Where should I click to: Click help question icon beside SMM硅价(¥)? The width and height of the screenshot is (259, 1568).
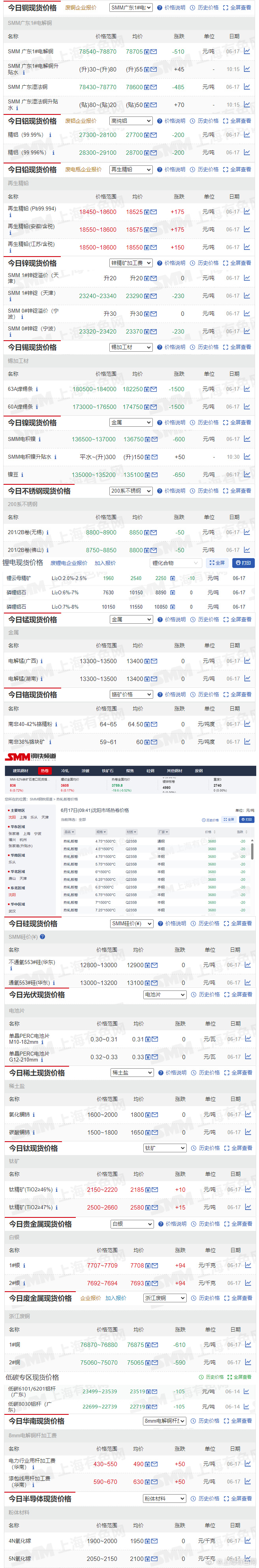[43, 937]
